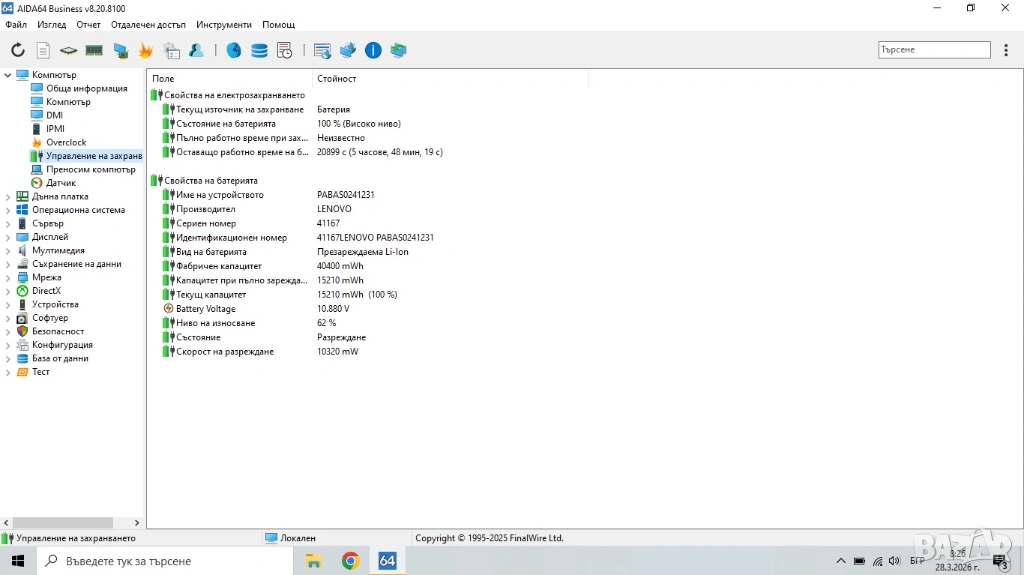1024x575 pixels.
Task: Open AIDA64 from the Windows taskbar
Action: click(387, 561)
